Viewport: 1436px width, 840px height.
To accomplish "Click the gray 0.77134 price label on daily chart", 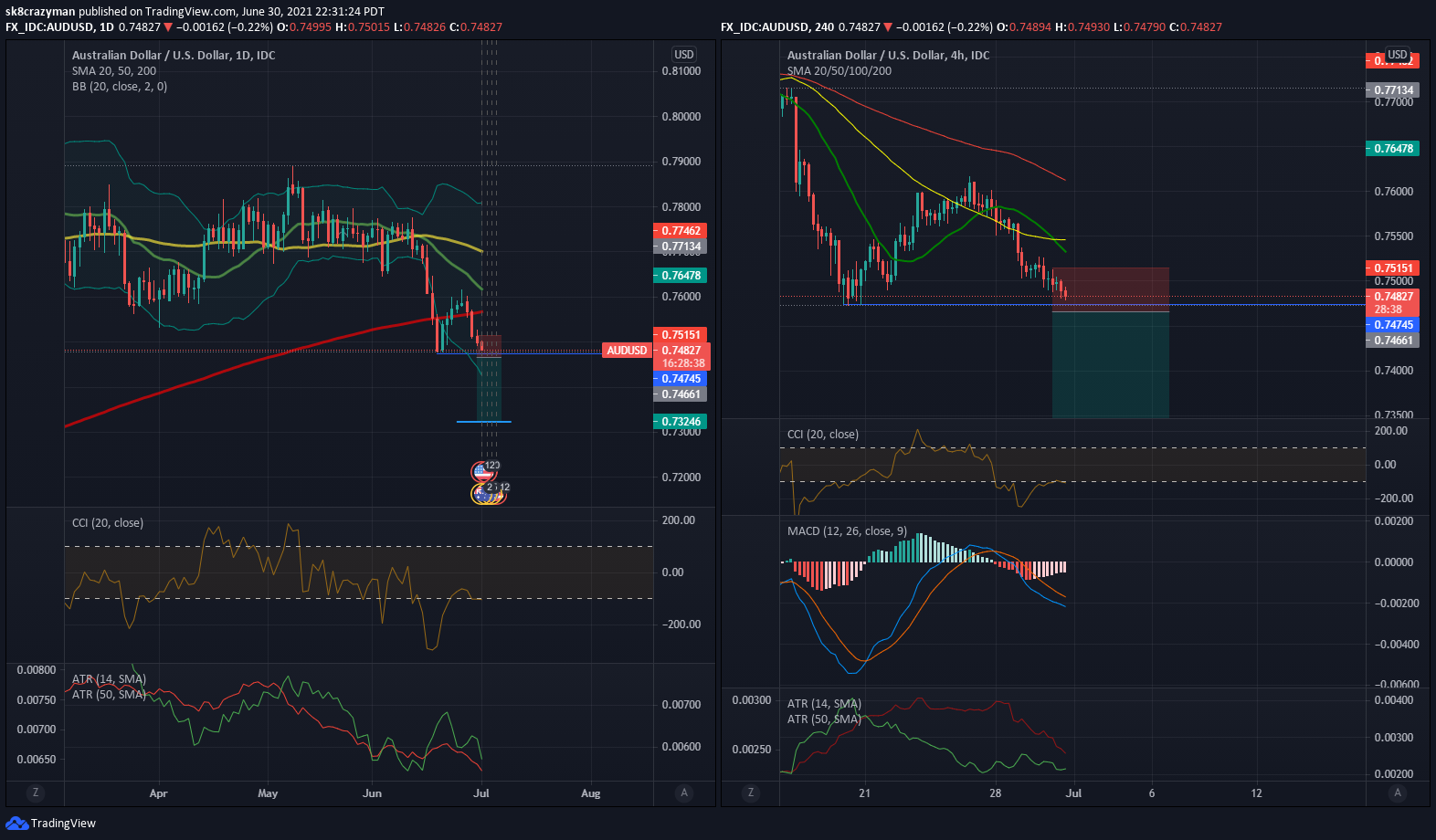I will (x=681, y=247).
